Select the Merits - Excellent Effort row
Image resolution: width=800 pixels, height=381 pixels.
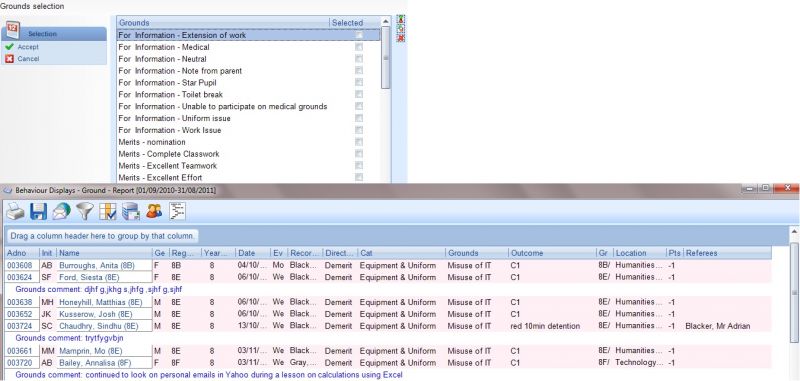pos(248,177)
